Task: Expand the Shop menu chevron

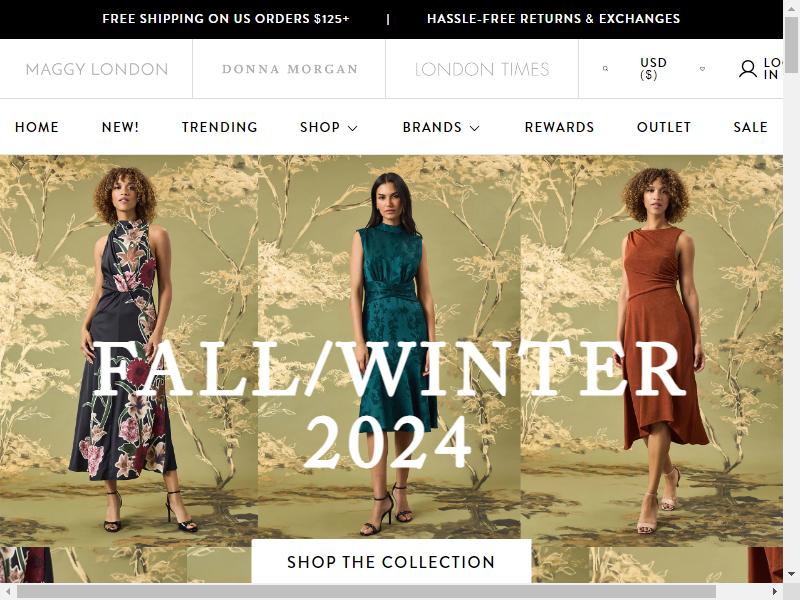Action: coord(353,128)
